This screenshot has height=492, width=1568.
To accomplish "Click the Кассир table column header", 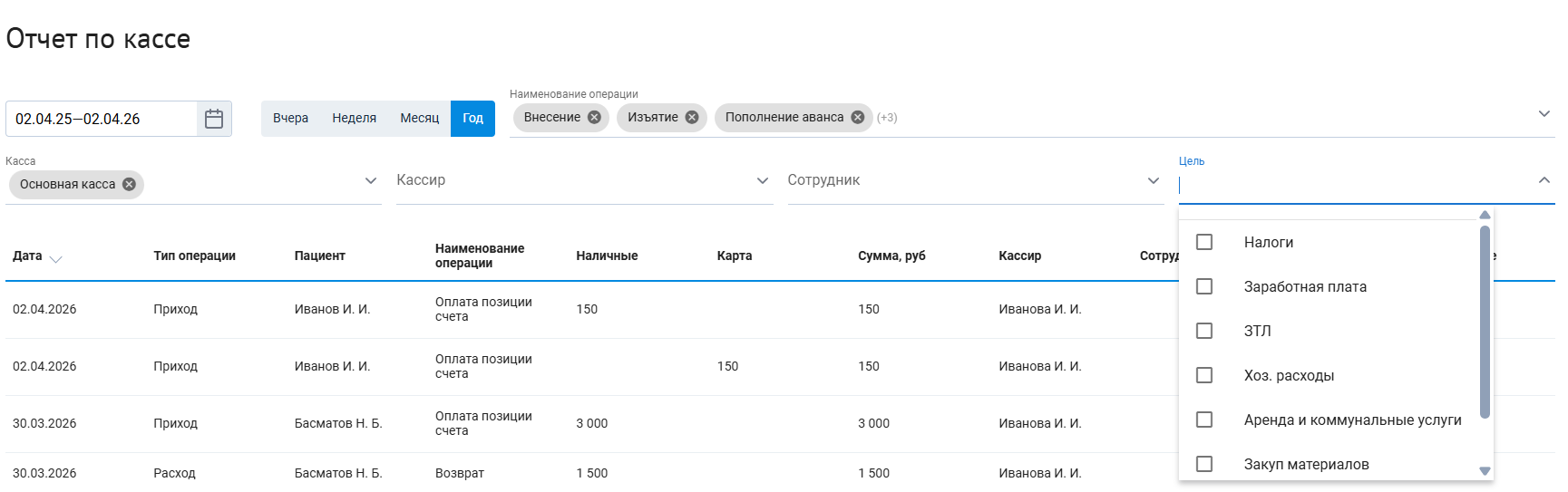I will [1020, 256].
